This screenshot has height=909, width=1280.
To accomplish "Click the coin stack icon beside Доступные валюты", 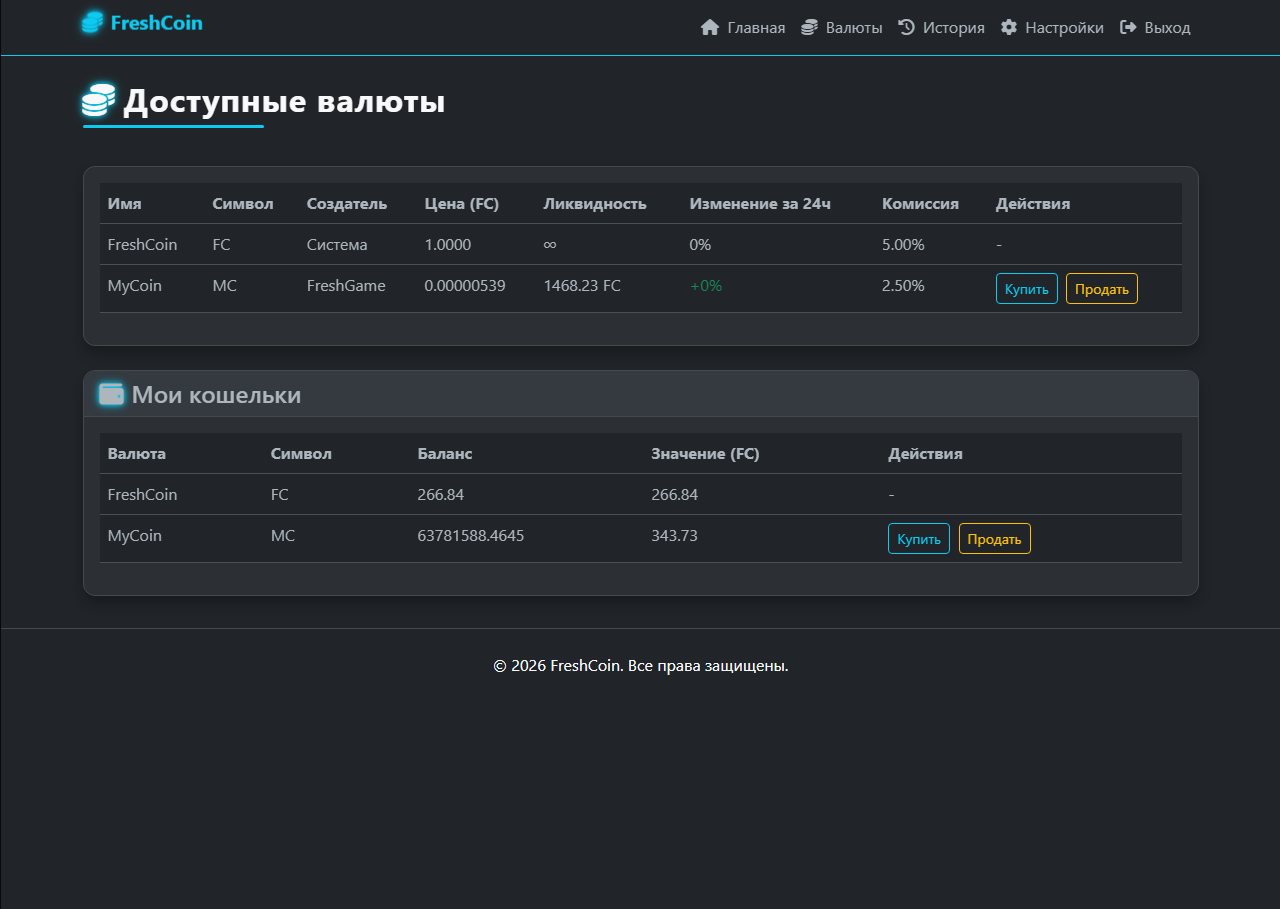I will click(x=98, y=102).
